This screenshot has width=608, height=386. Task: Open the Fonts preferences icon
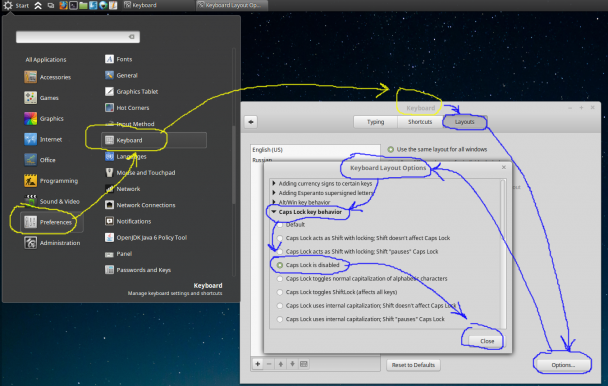[109, 59]
